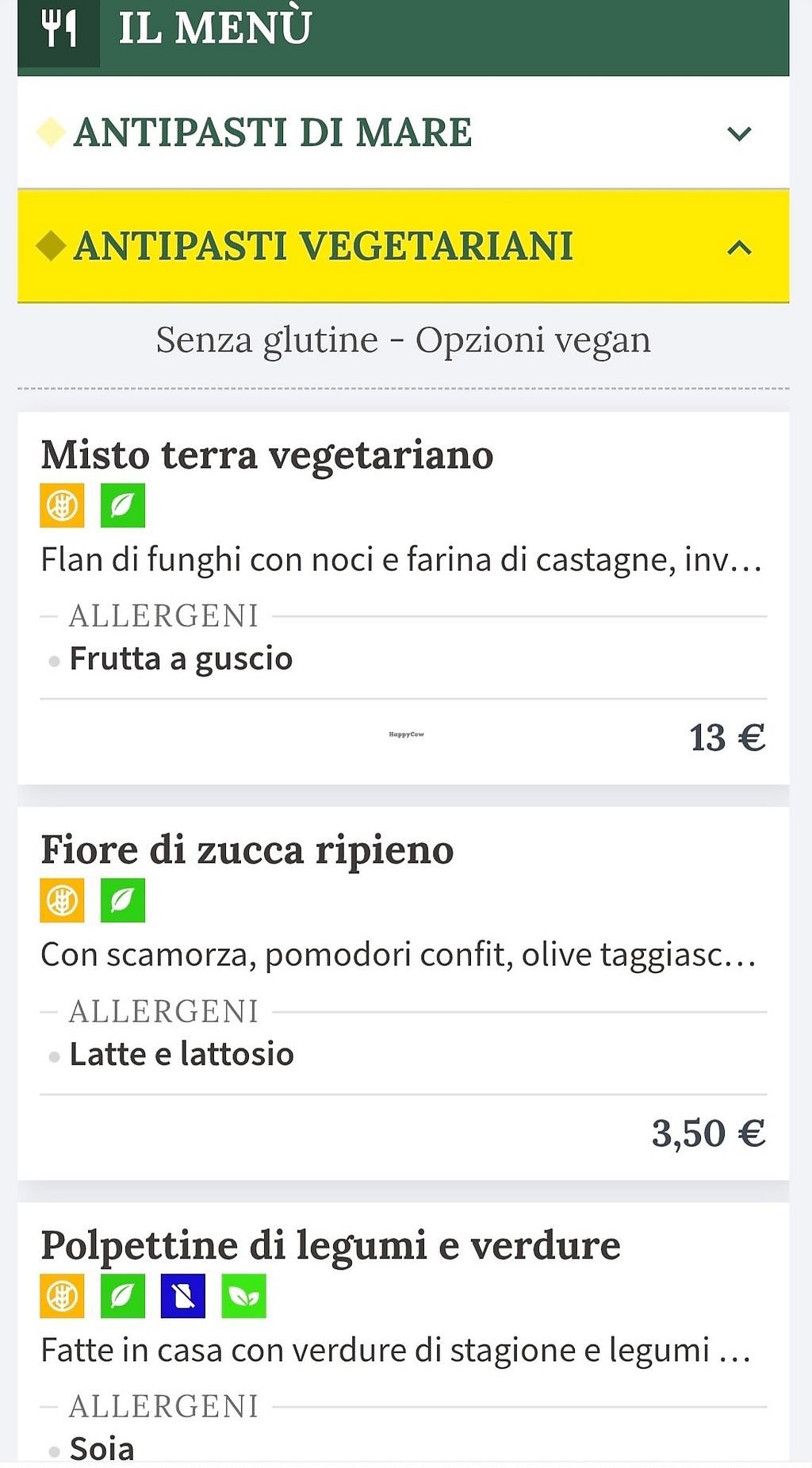Click gluten-free icon under Misto terra vegetariano
812x1468 pixels.
point(62,505)
